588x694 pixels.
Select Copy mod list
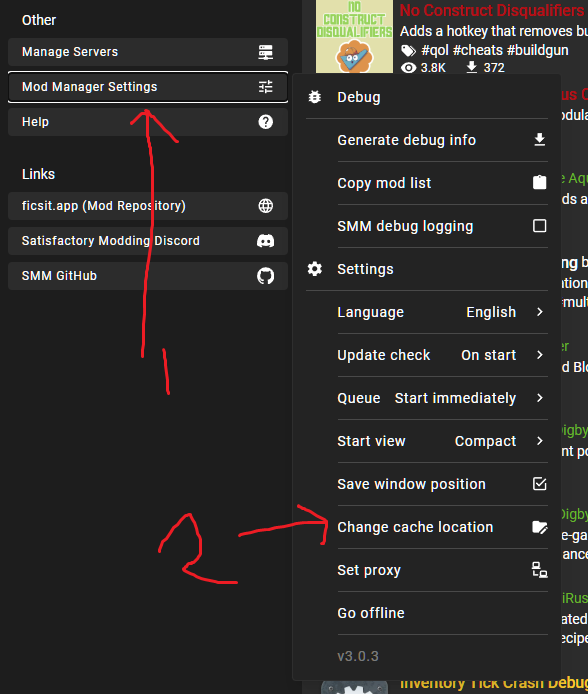[442, 183]
